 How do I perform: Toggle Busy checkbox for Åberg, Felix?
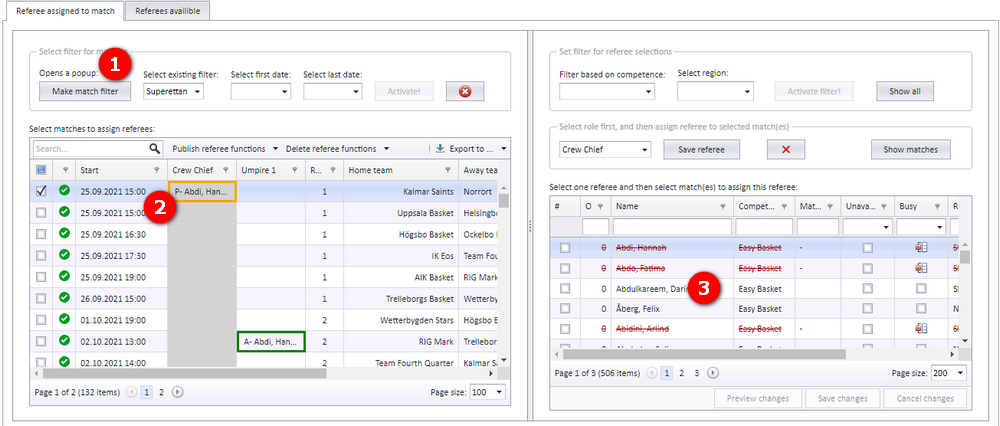click(921, 309)
